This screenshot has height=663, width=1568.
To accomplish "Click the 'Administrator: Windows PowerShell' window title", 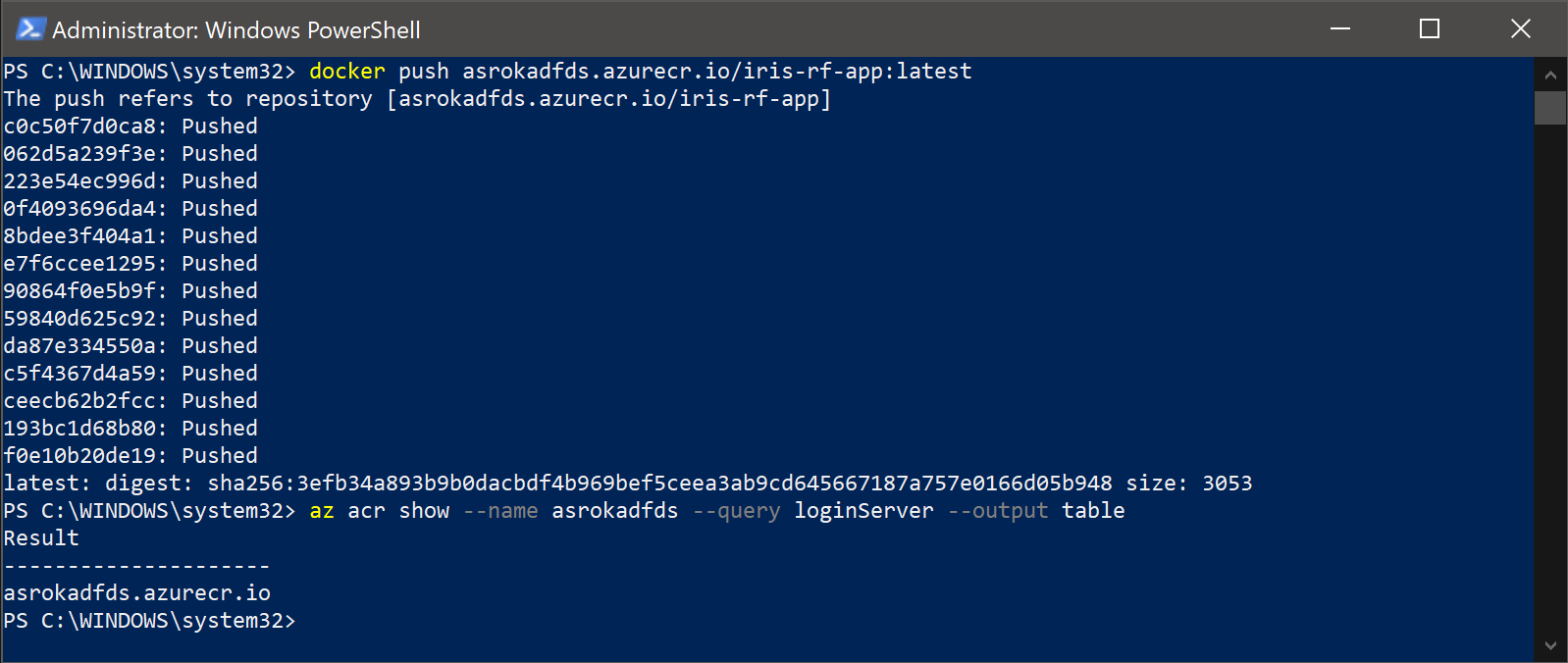I will pyautogui.click(x=236, y=30).
